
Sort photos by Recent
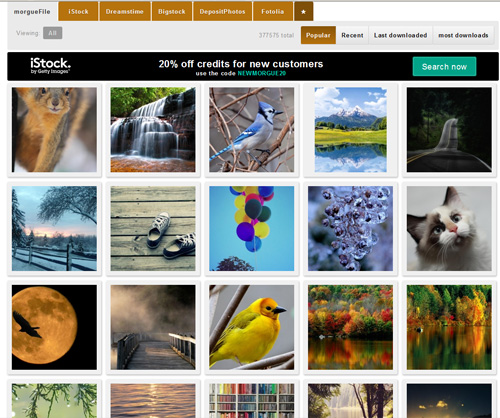pyautogui.click(x=352, y=35)
